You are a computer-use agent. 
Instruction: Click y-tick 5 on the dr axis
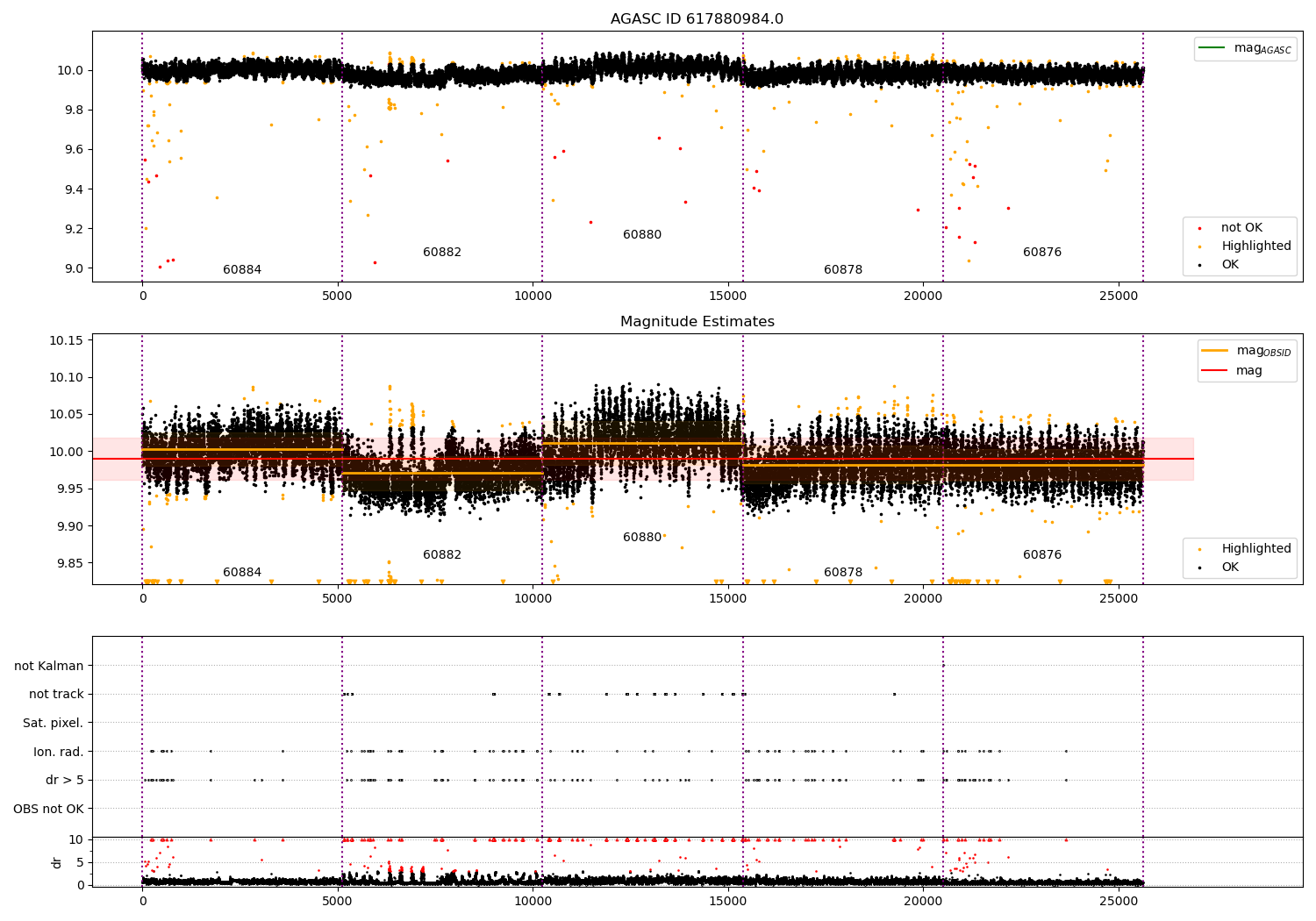pyautogui.click(x=81, y=863)
